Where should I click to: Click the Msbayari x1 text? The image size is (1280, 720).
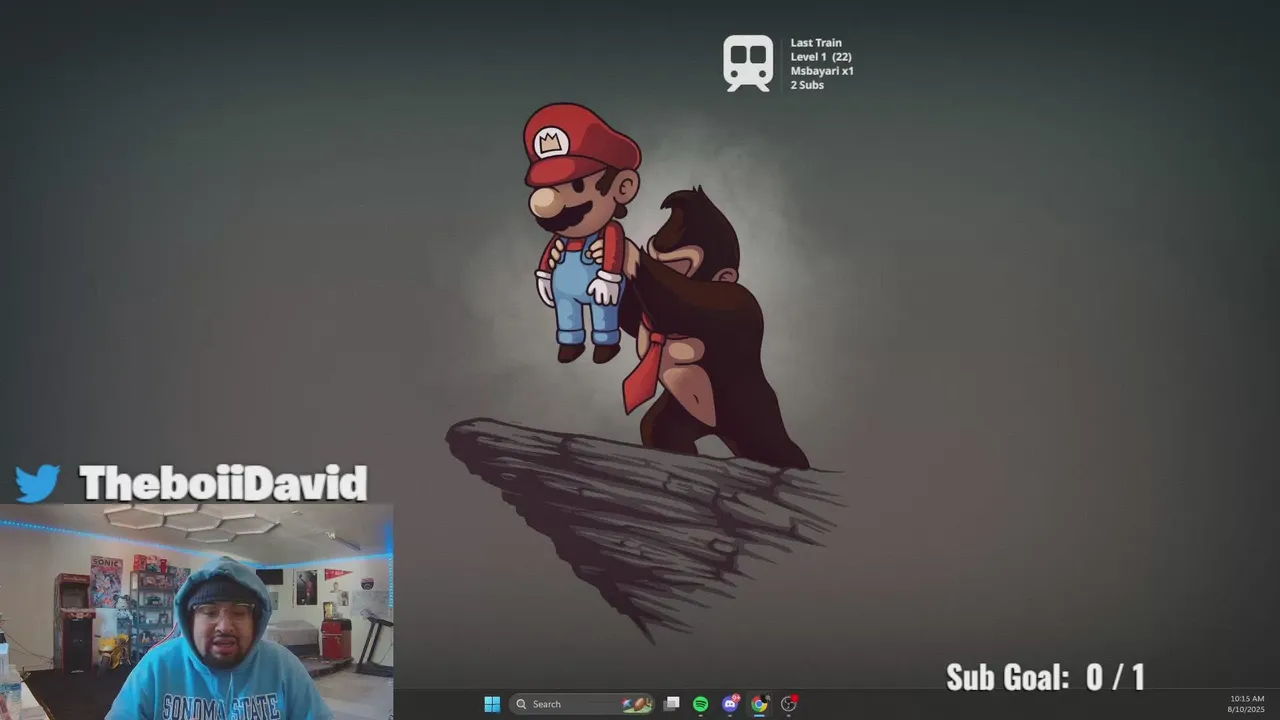click(822, 71)
